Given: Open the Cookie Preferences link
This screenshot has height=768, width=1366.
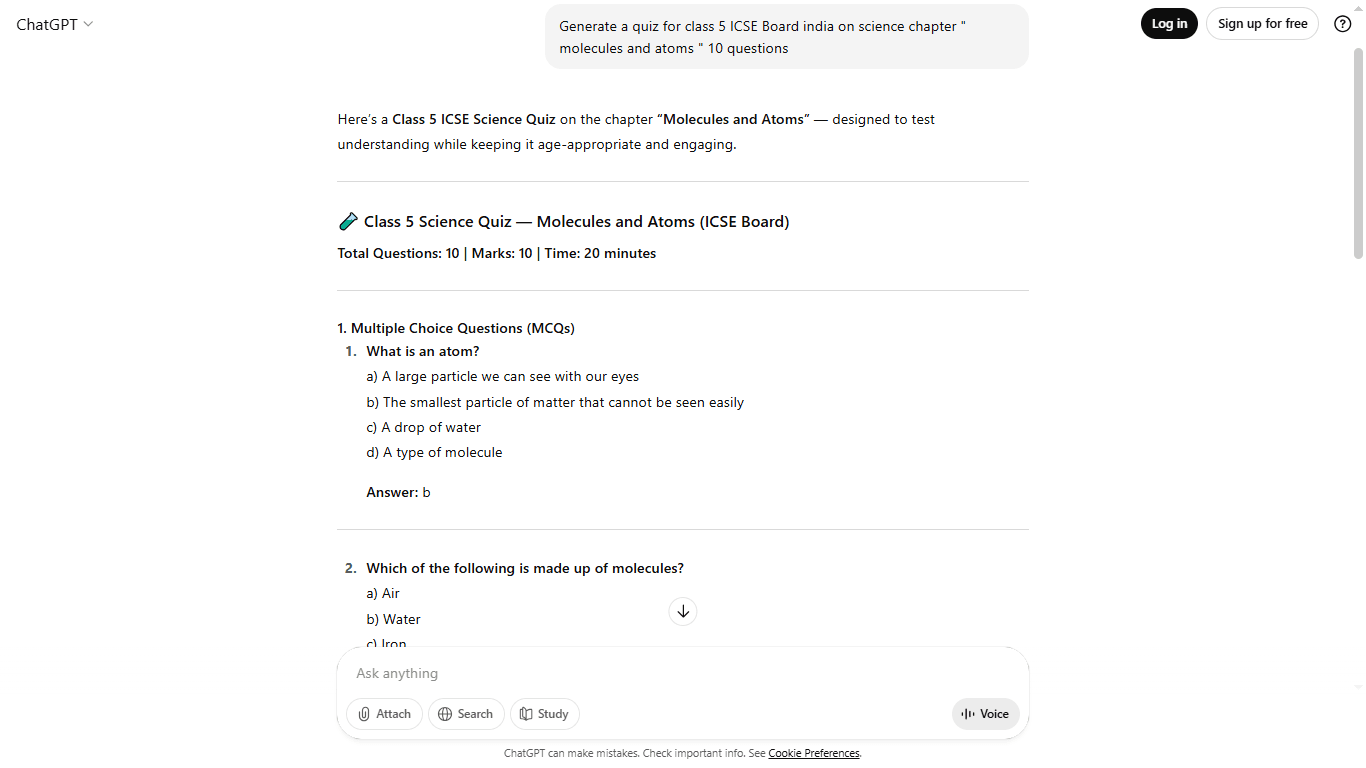Looking at the screenshot, I should pos(813,753).
